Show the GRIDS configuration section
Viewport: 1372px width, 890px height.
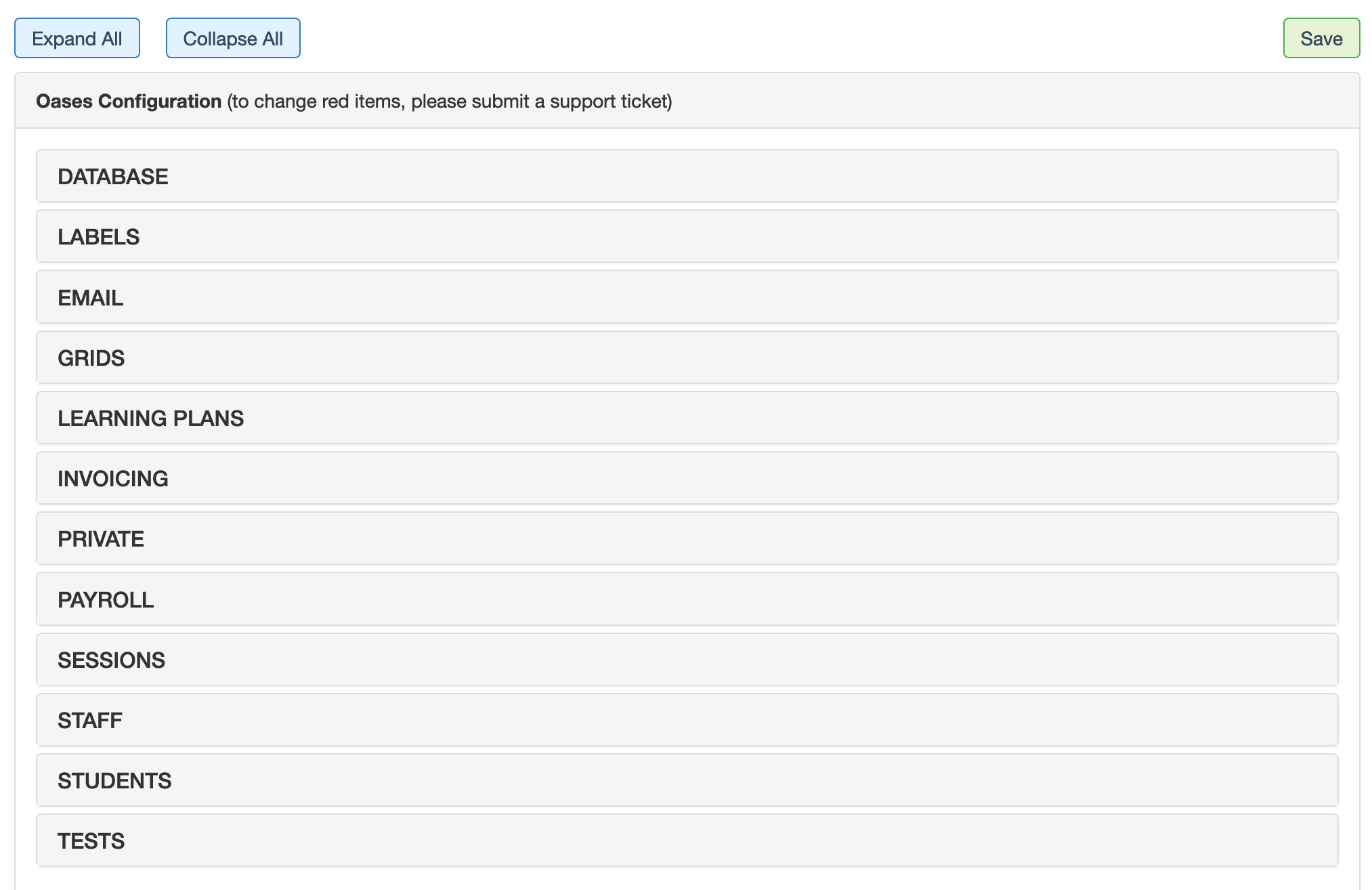[x=687, y=358]
